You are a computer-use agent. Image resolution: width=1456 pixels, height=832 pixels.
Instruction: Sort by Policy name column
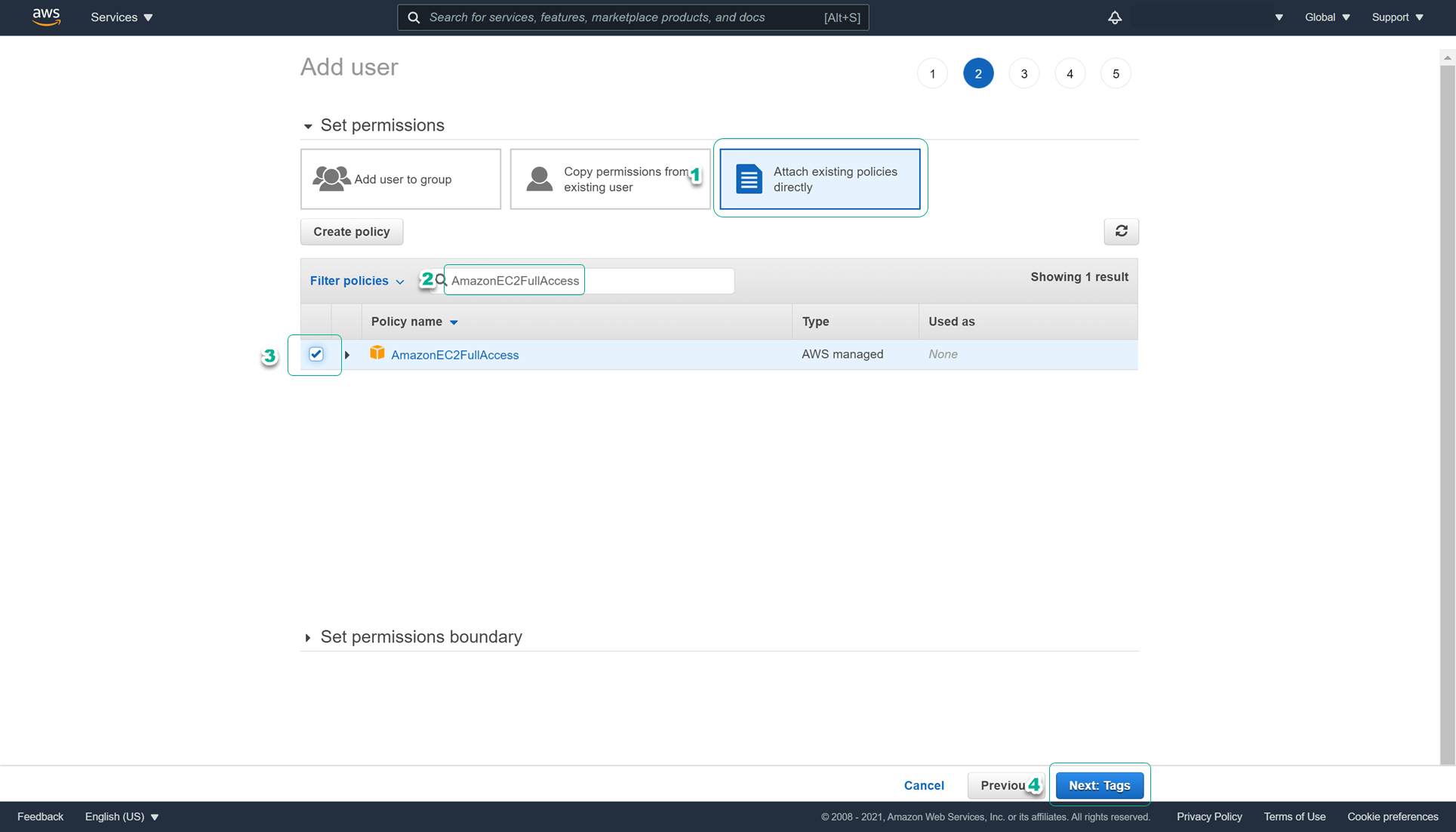tap(414, 322)
